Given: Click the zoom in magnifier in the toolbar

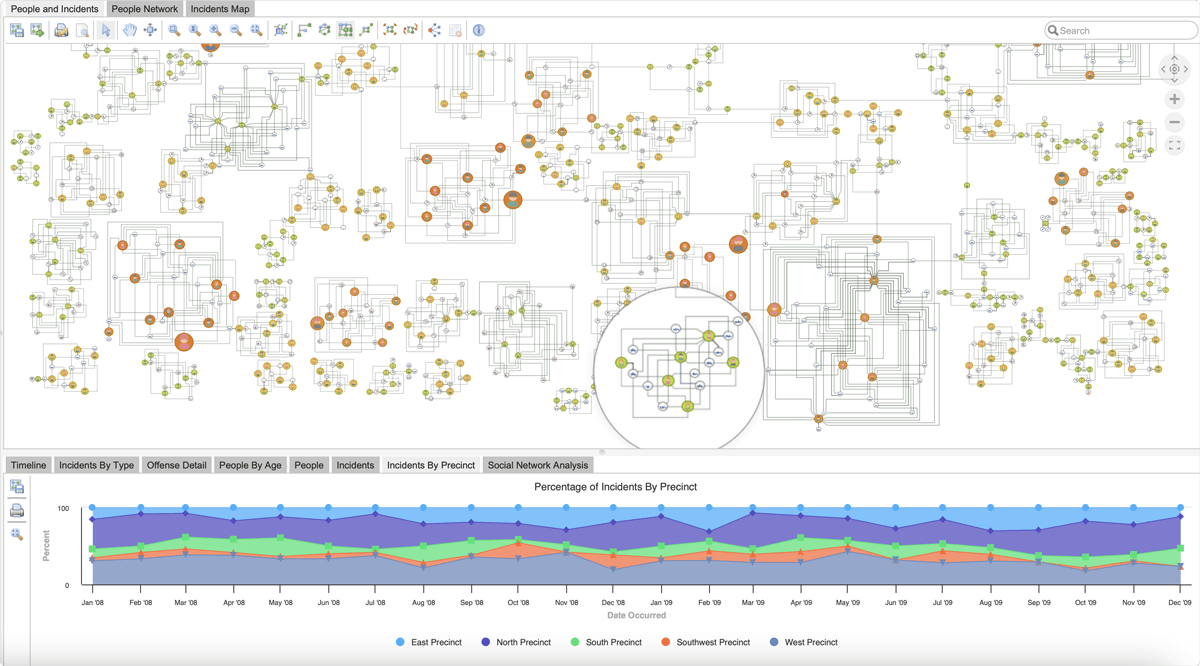Looking at the screenshot, I should click(215, 30).
